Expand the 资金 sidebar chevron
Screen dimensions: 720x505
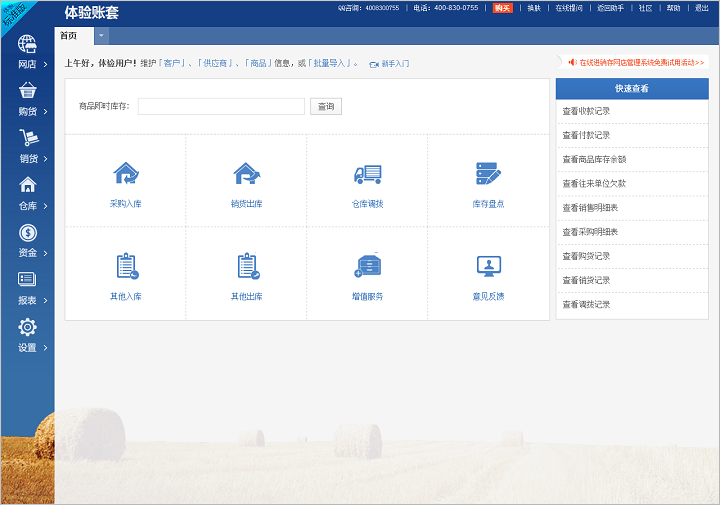(45, 253)
